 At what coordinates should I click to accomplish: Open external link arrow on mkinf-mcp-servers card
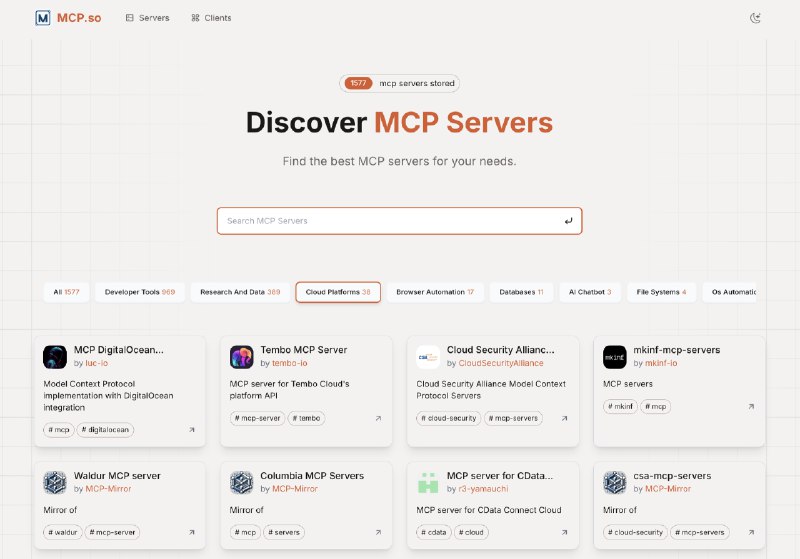coord(751,406)
